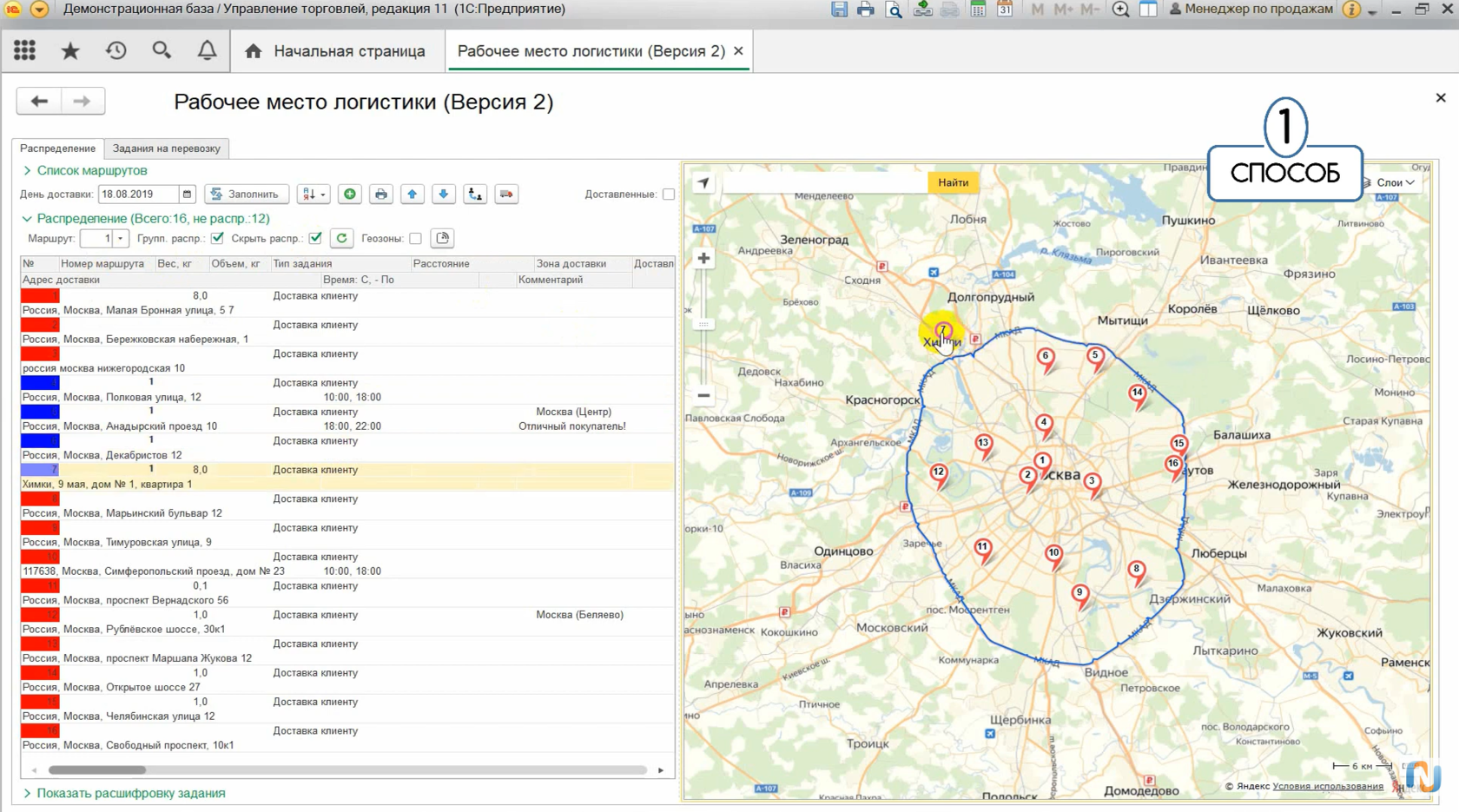Toggle Групп. распр. checkbox
This screenshot has width=1459, height=812.
(217, 238)
